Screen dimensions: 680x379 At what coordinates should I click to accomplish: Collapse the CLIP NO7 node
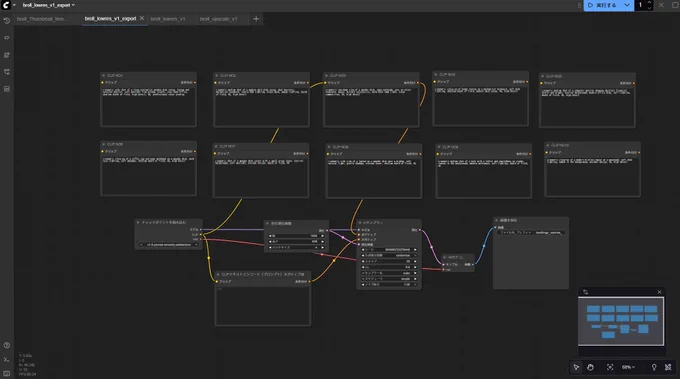point(216,147)
